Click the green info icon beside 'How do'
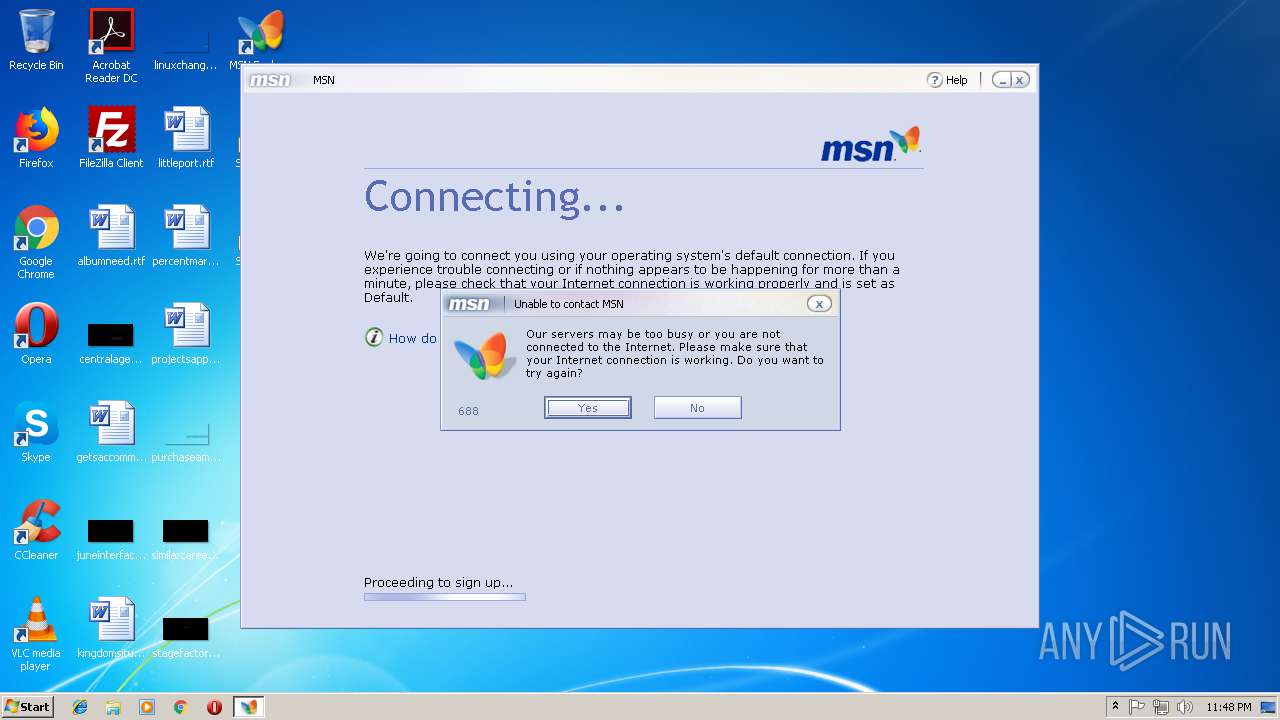 tap(374, 338)
